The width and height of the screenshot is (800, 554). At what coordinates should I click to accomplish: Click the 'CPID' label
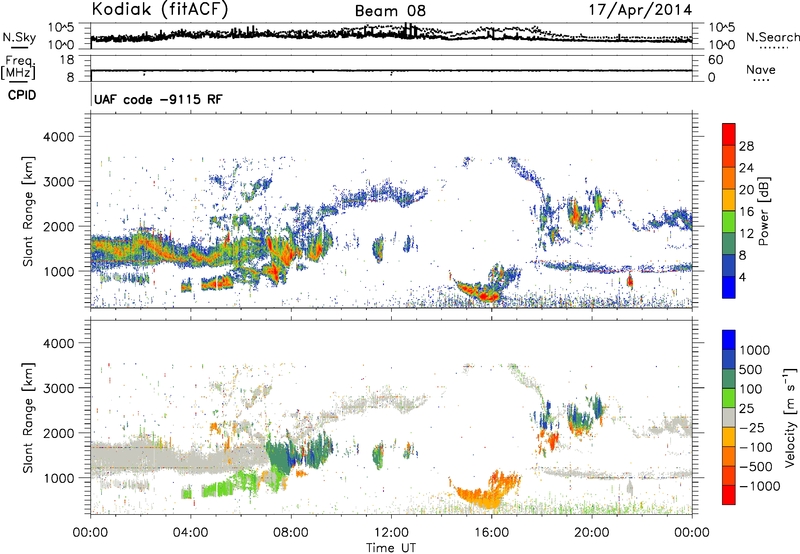pos(21,95)
